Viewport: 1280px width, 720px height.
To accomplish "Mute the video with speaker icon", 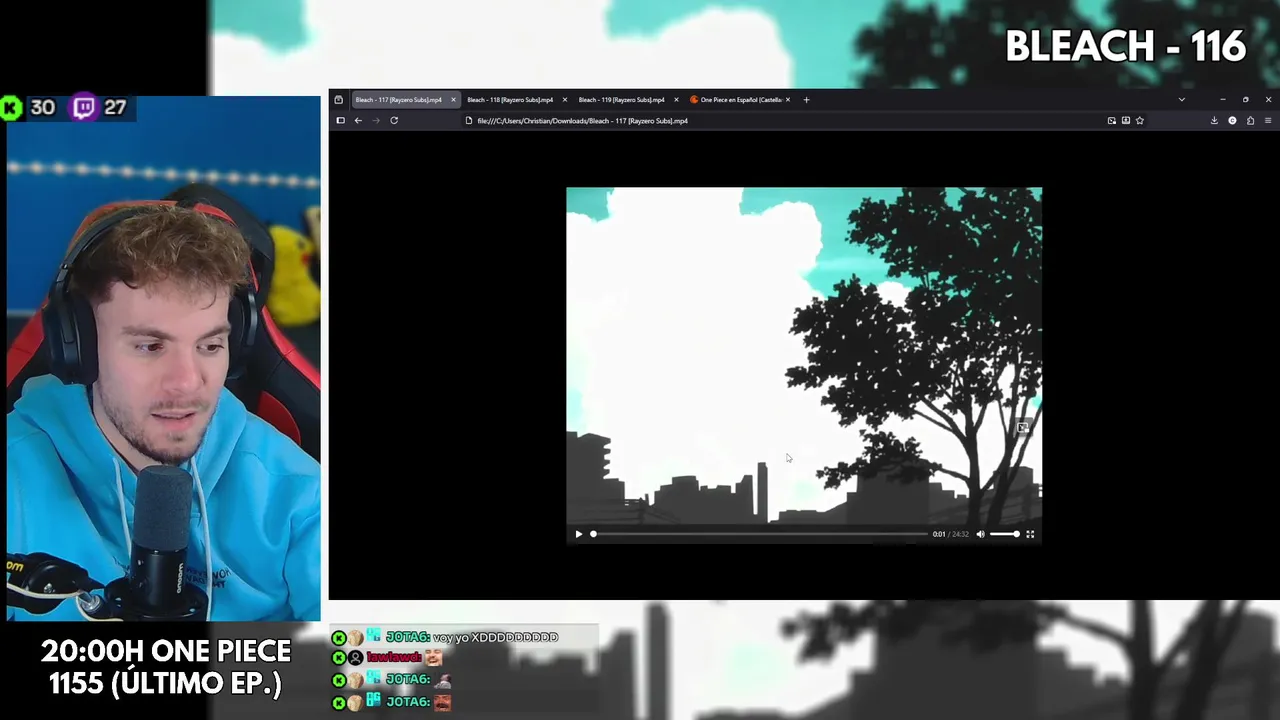I will [x=980, y=534].
